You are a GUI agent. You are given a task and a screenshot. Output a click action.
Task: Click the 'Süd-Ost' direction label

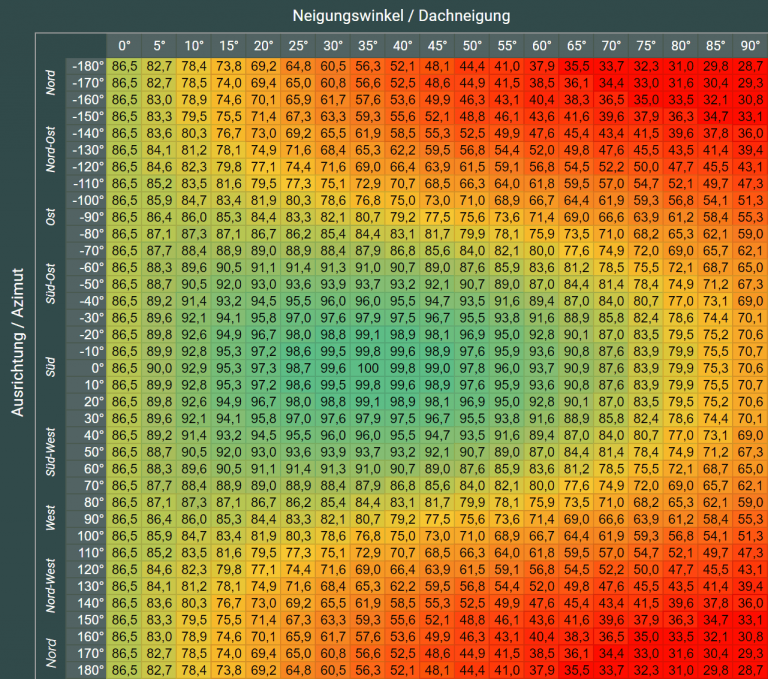[50, 284]
